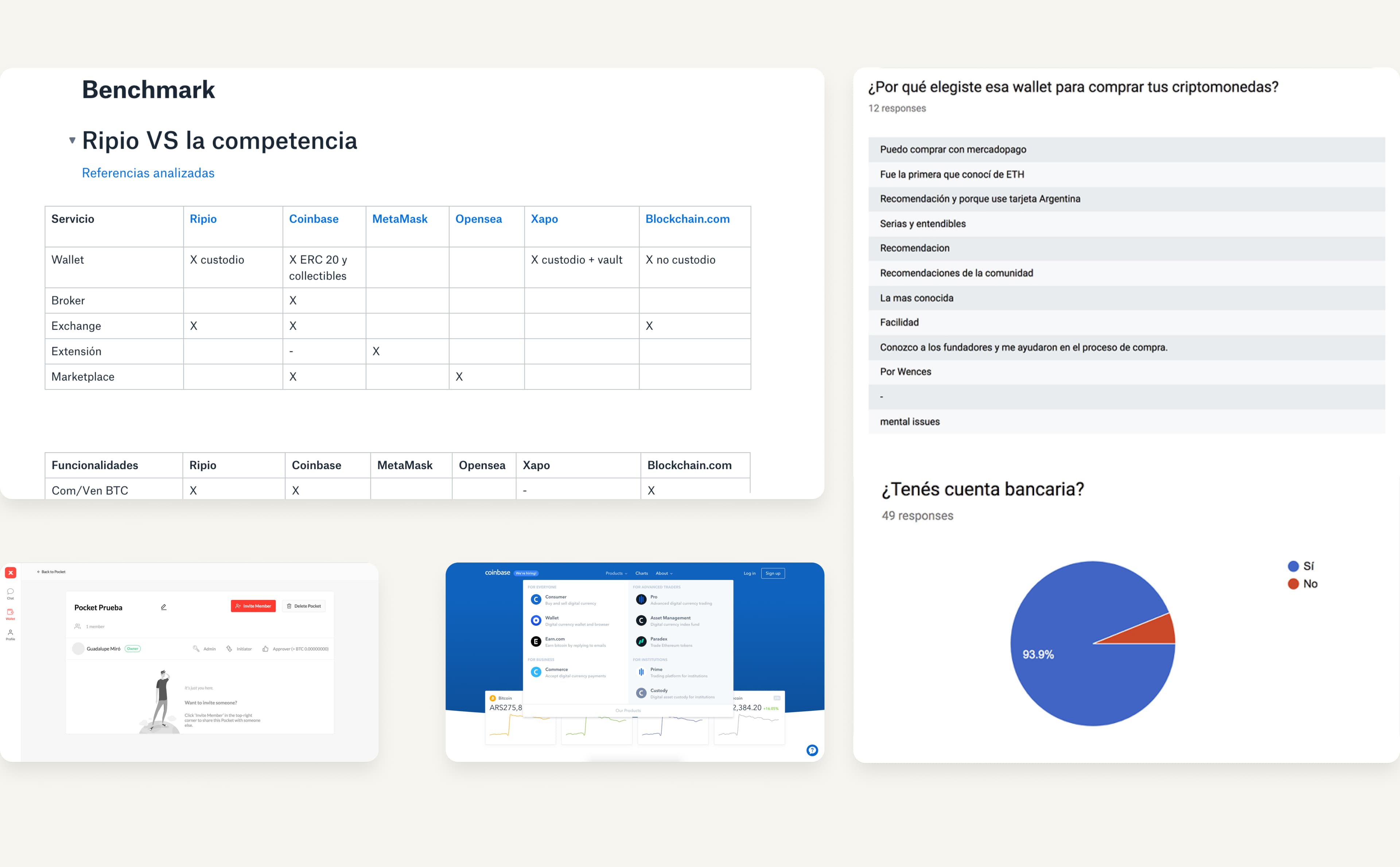The image size is (1400, 867).
Task: Click the Approver thumbs-up icon
Action: click(x=265, y=649)
